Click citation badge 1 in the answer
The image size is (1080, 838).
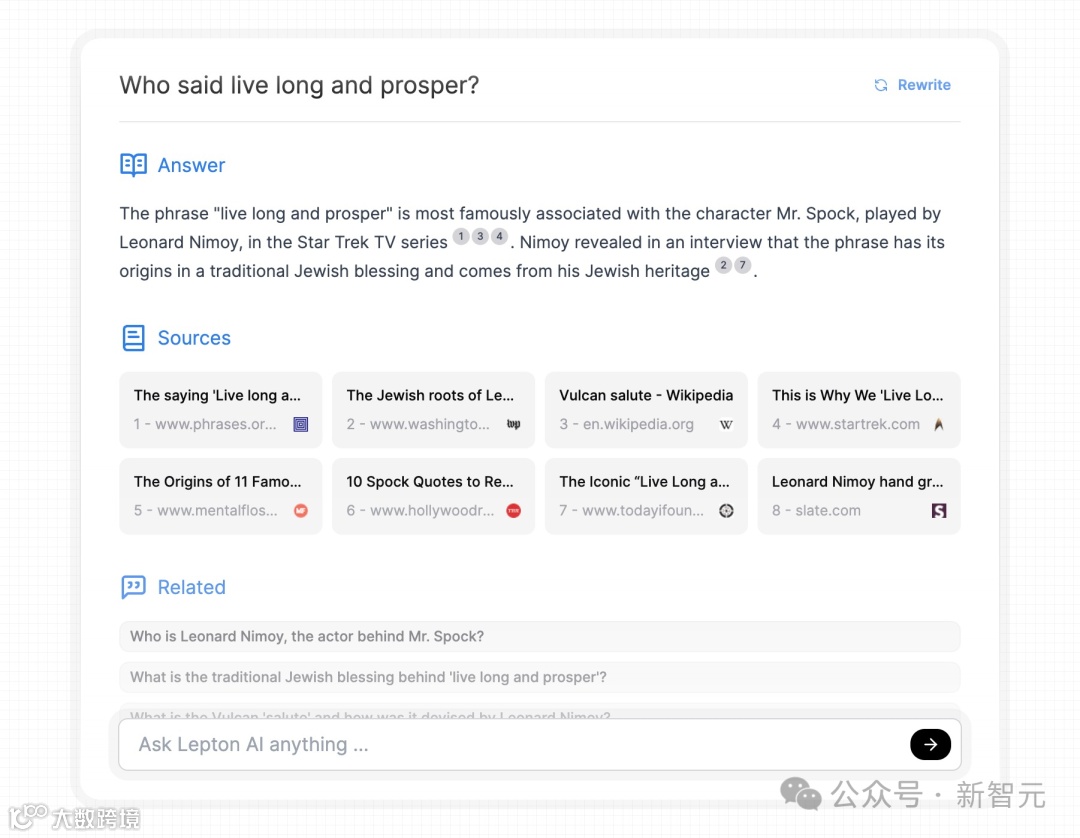461,237
